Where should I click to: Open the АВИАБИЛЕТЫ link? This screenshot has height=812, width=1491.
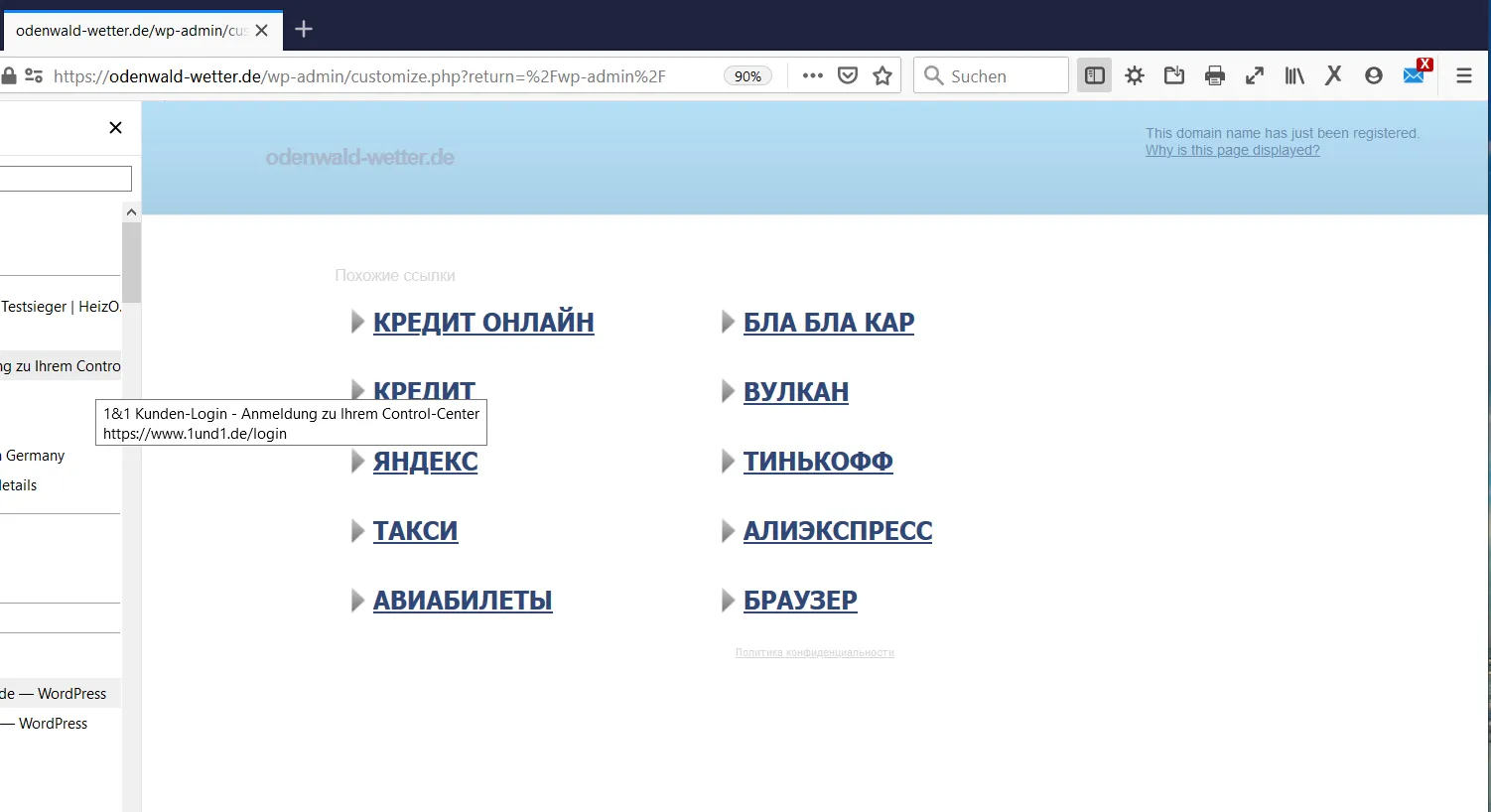coord(463,601)
